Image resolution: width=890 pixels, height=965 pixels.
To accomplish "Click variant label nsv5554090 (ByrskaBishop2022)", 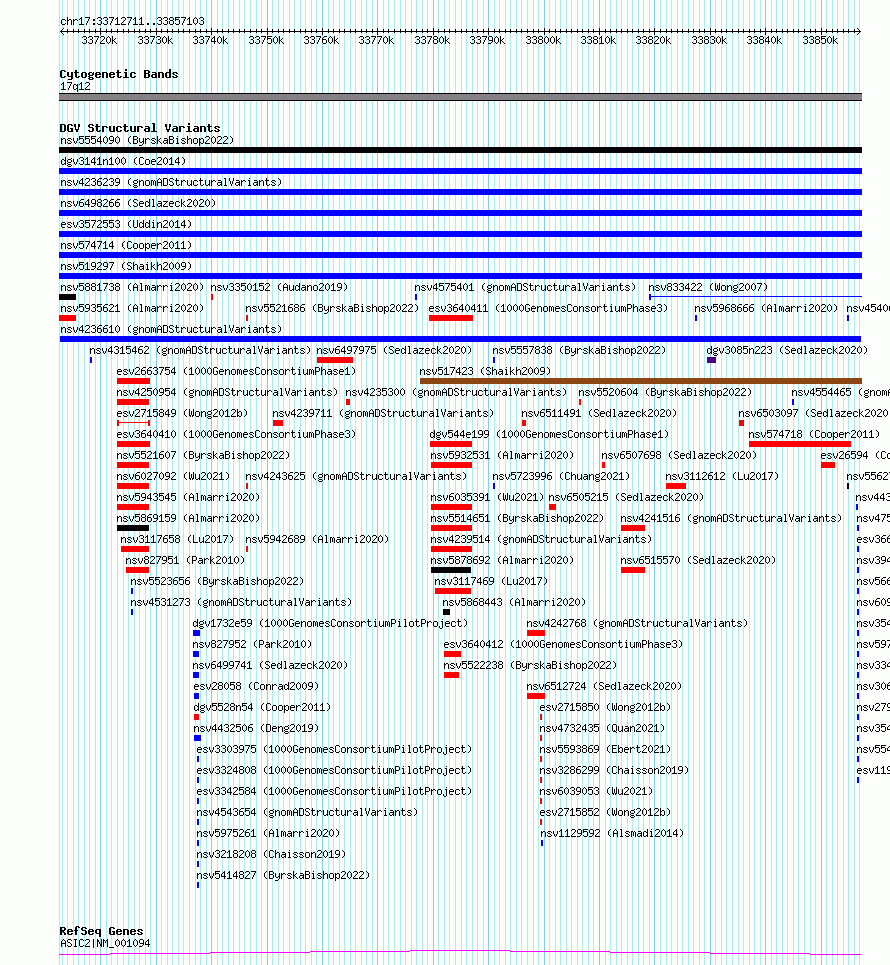I will (x=147, y=140).
